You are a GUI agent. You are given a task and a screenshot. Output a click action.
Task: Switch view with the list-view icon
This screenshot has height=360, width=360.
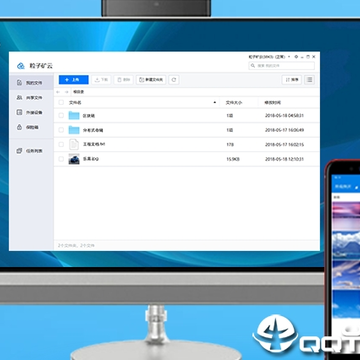[x=309, y=80]
